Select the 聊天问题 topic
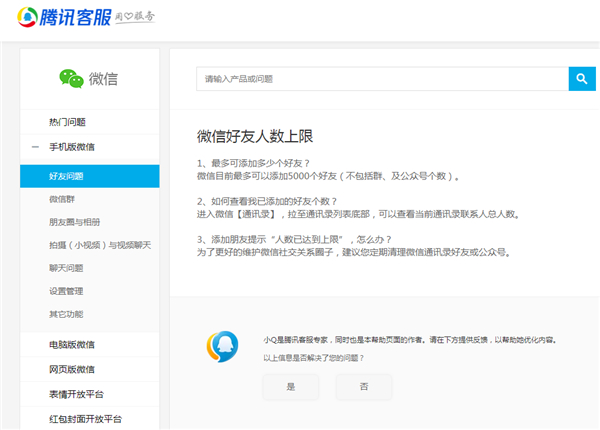Image resolution: width=600 pixels, height=430 pixels. [x=66, y=268]
